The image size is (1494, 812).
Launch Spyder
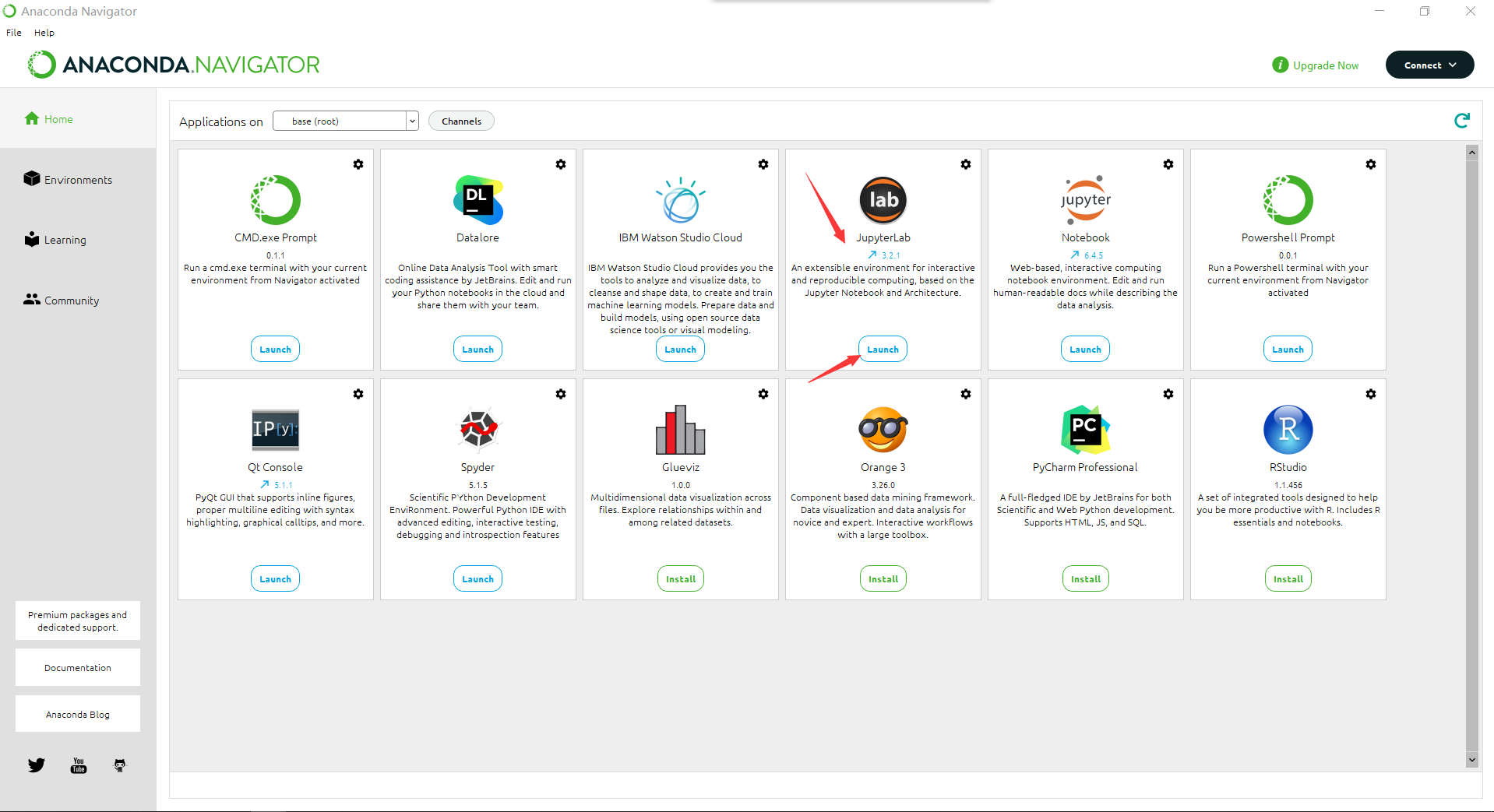coord(478,579)
